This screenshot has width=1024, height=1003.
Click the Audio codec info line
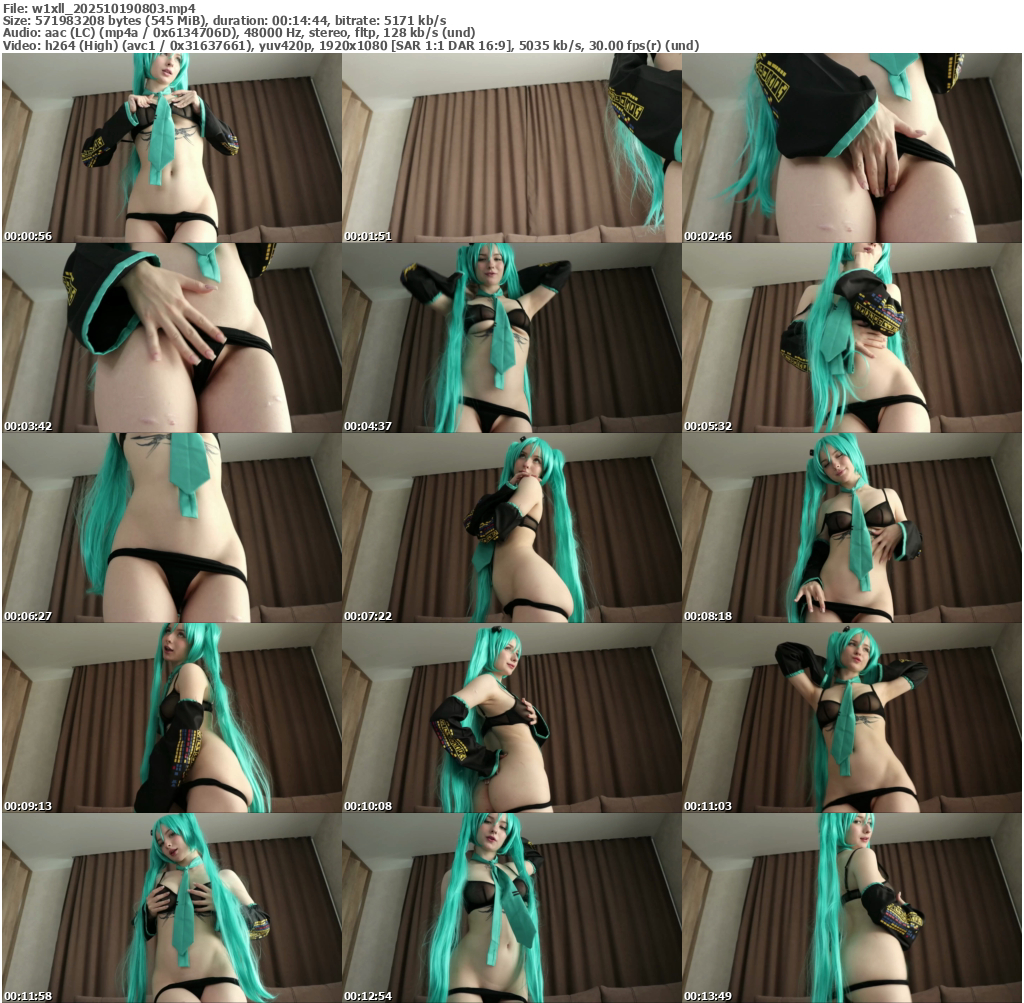[x=239, y=33]
